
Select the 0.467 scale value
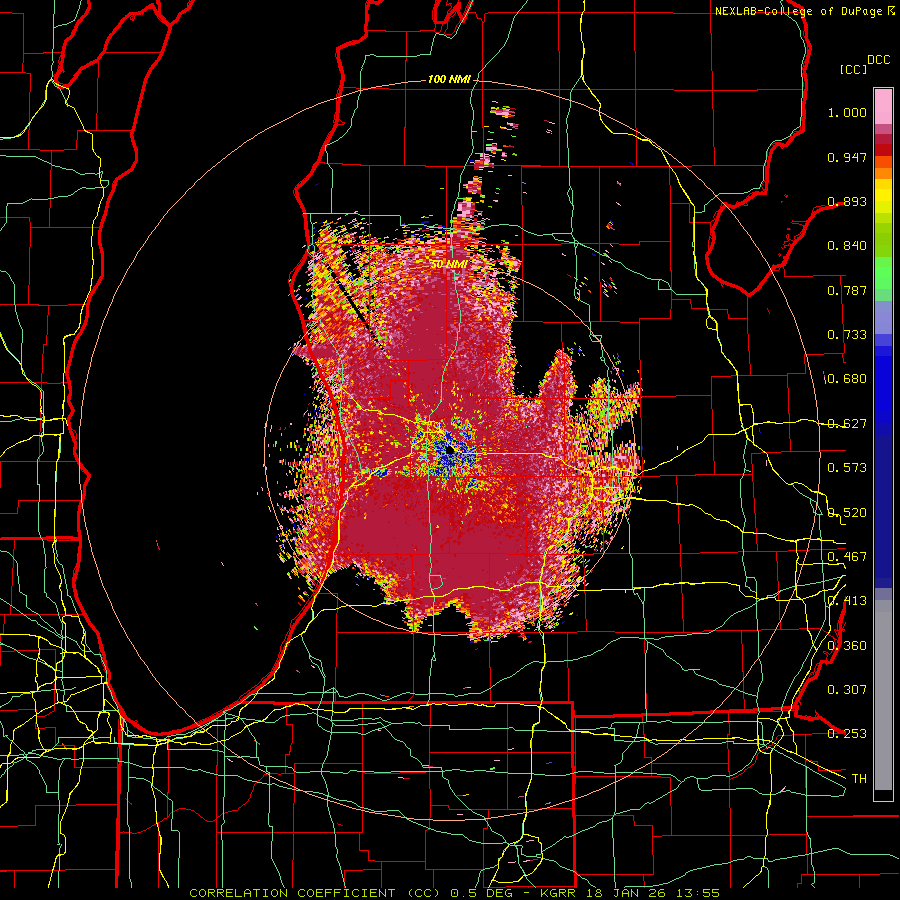click(847, 557)
